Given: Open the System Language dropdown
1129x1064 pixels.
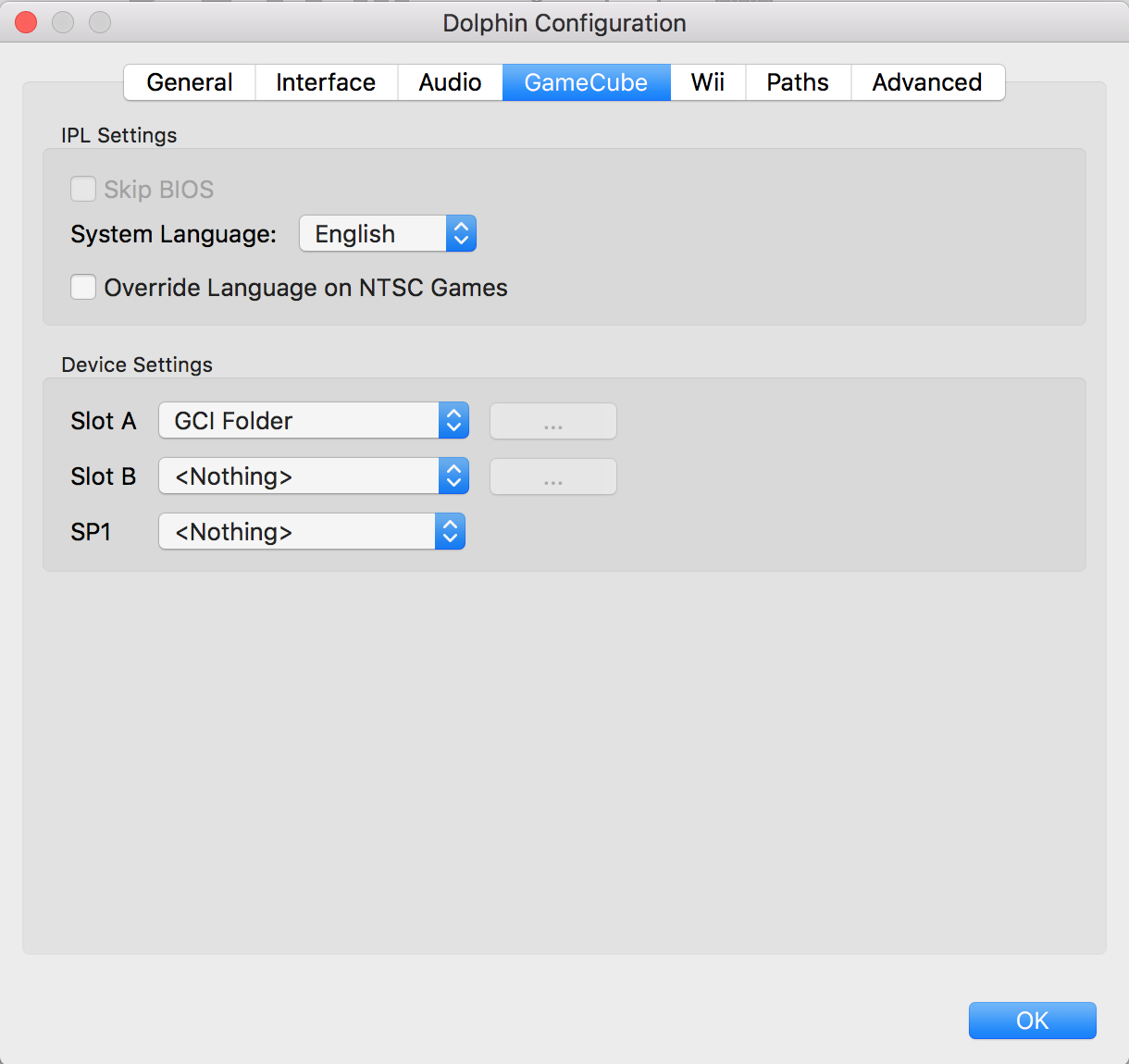Looking at the screenshot, I should 388,233.
